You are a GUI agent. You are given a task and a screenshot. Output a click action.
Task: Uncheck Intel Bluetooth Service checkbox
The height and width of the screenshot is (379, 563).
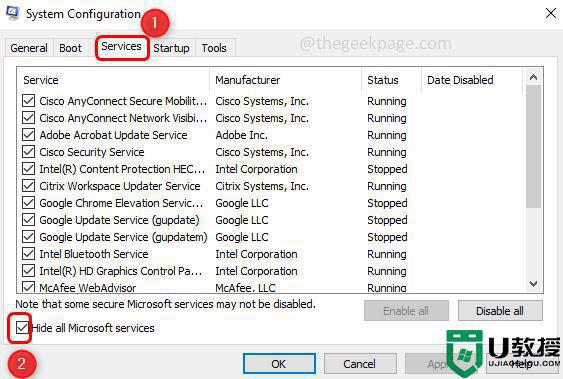coord(28,254)
